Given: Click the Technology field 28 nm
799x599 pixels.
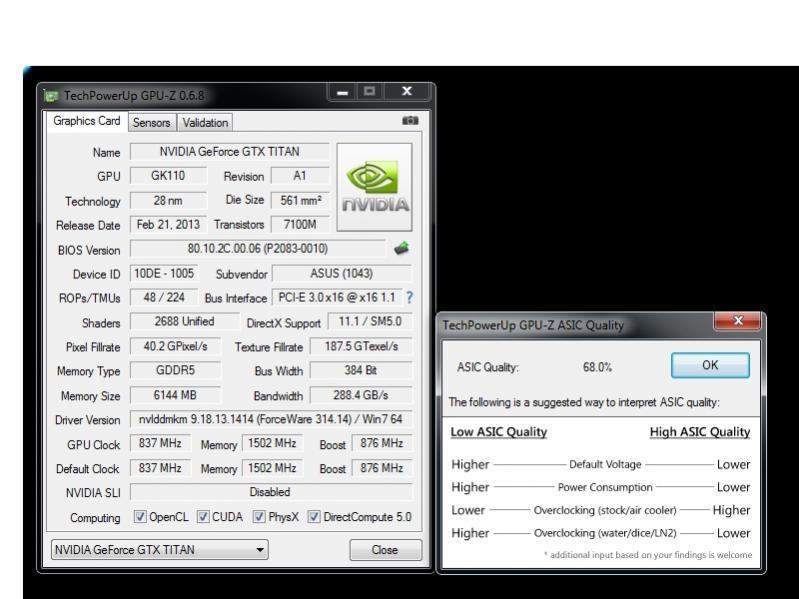Looking at the screenshot, I should 168,200.
